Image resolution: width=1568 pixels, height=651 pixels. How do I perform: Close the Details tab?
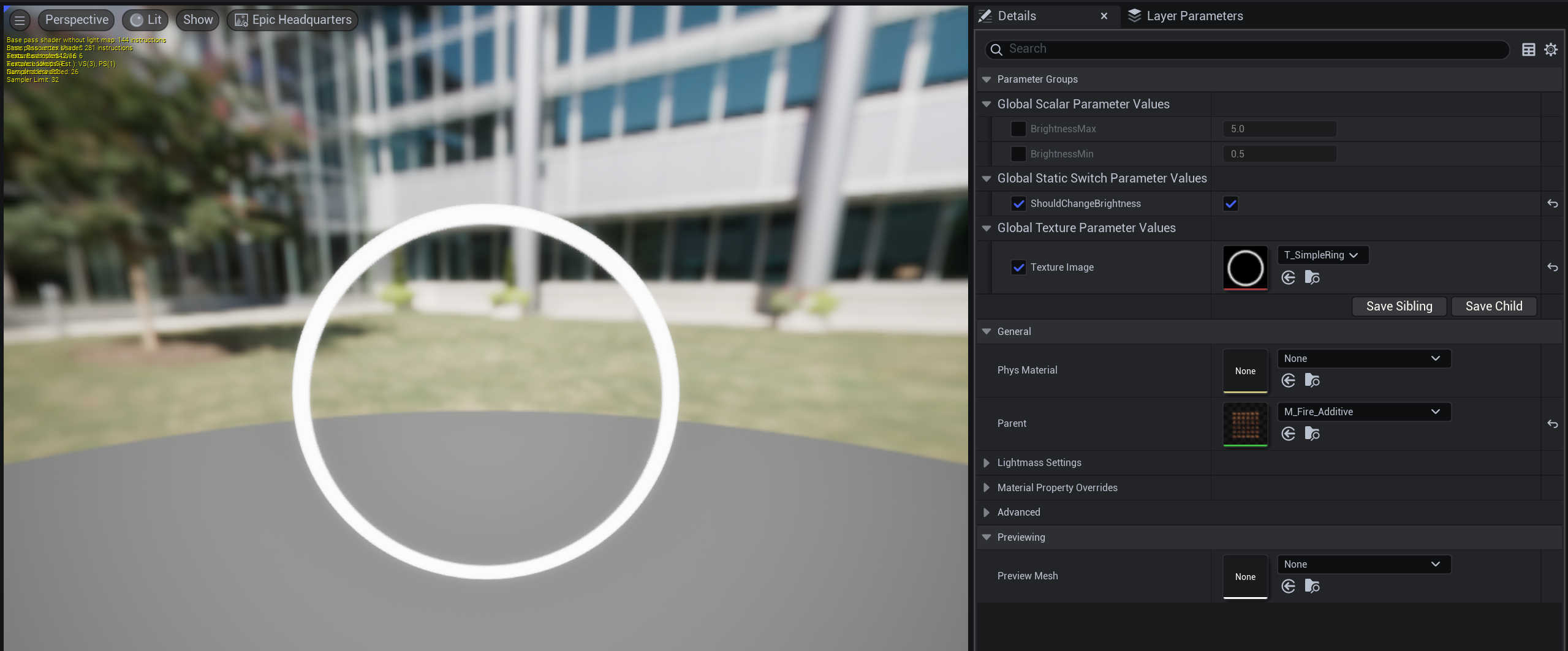point(1104,16)
